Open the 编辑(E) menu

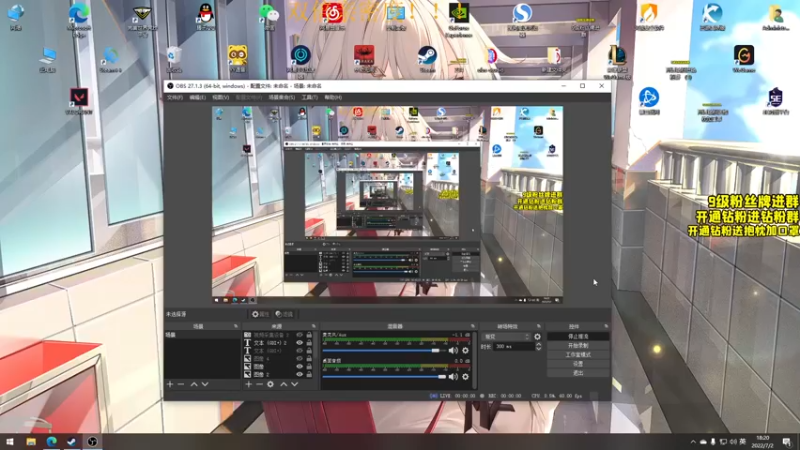[x=198, y=97]
